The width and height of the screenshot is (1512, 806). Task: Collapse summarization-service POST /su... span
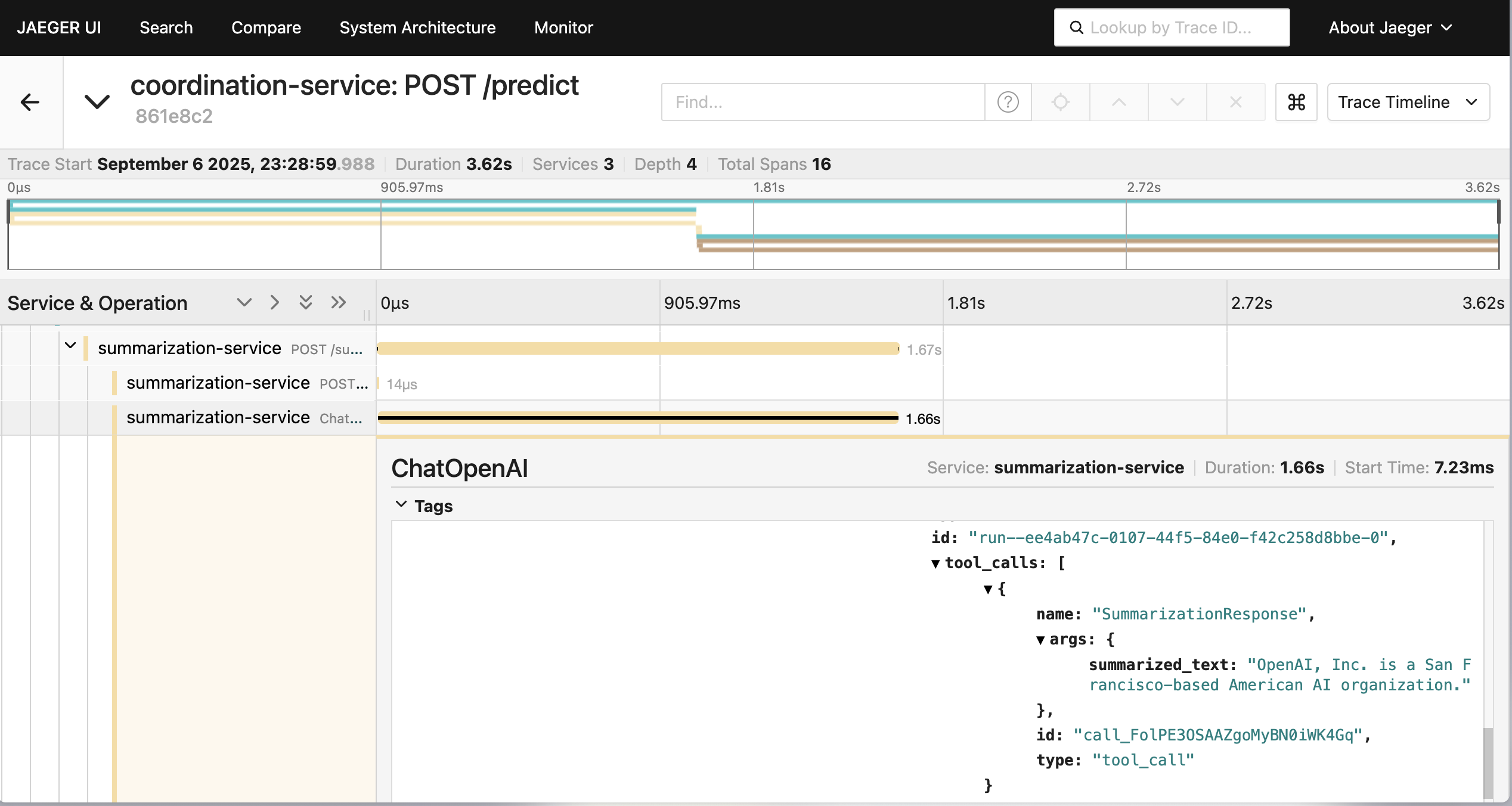pos(70,346)
